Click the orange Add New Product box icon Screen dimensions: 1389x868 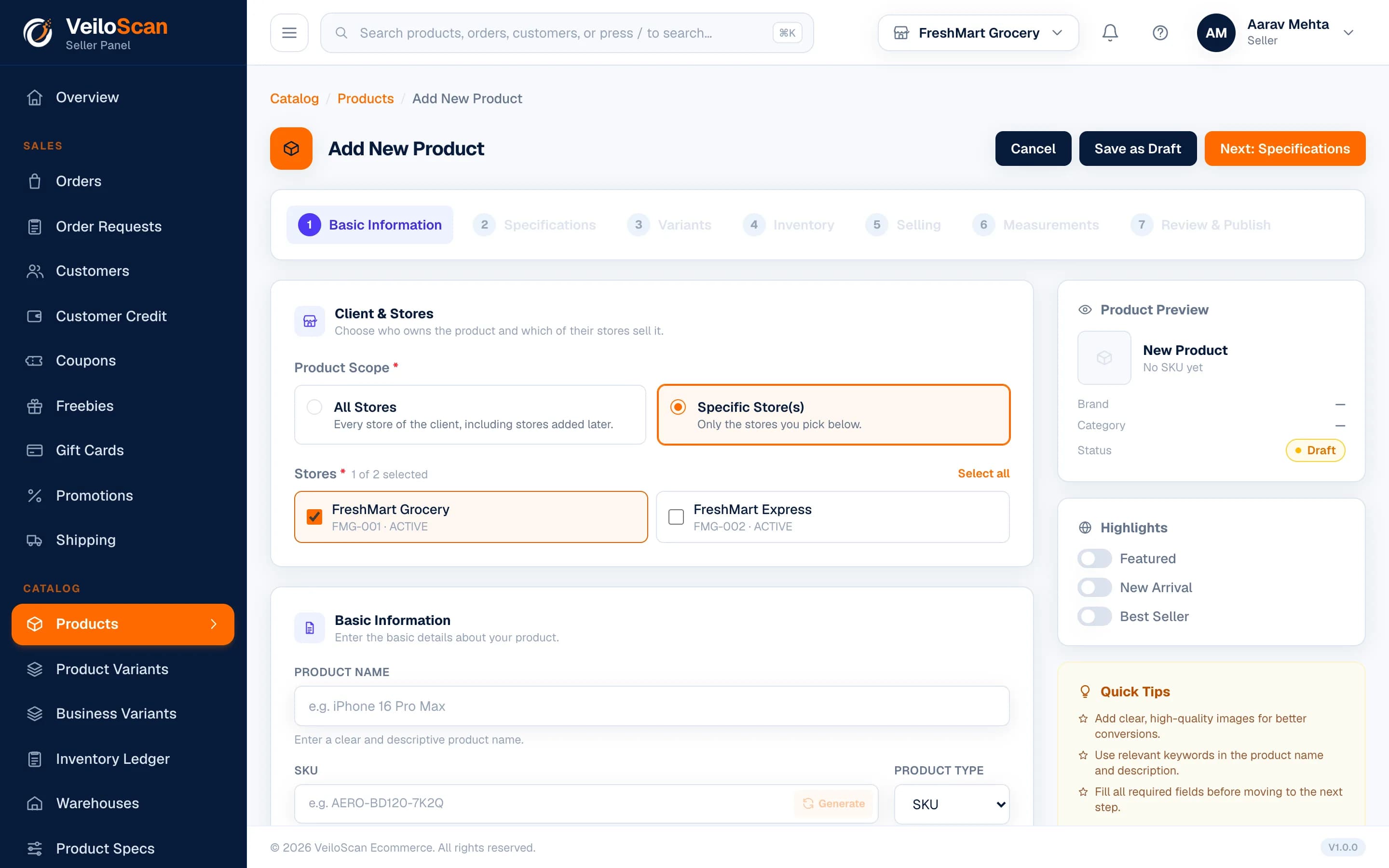[291, 149]
